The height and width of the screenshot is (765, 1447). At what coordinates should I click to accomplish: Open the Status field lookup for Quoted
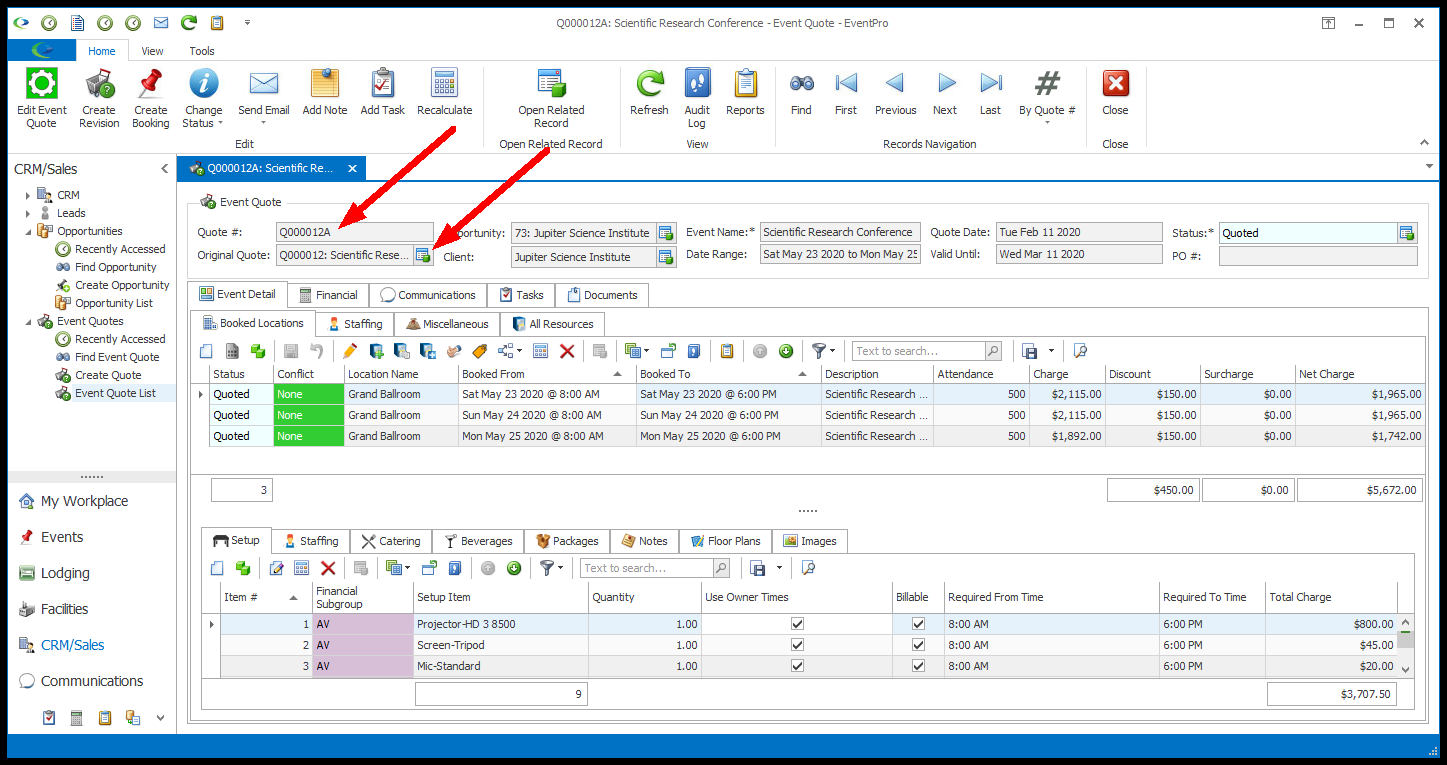tap(1407, 233)
